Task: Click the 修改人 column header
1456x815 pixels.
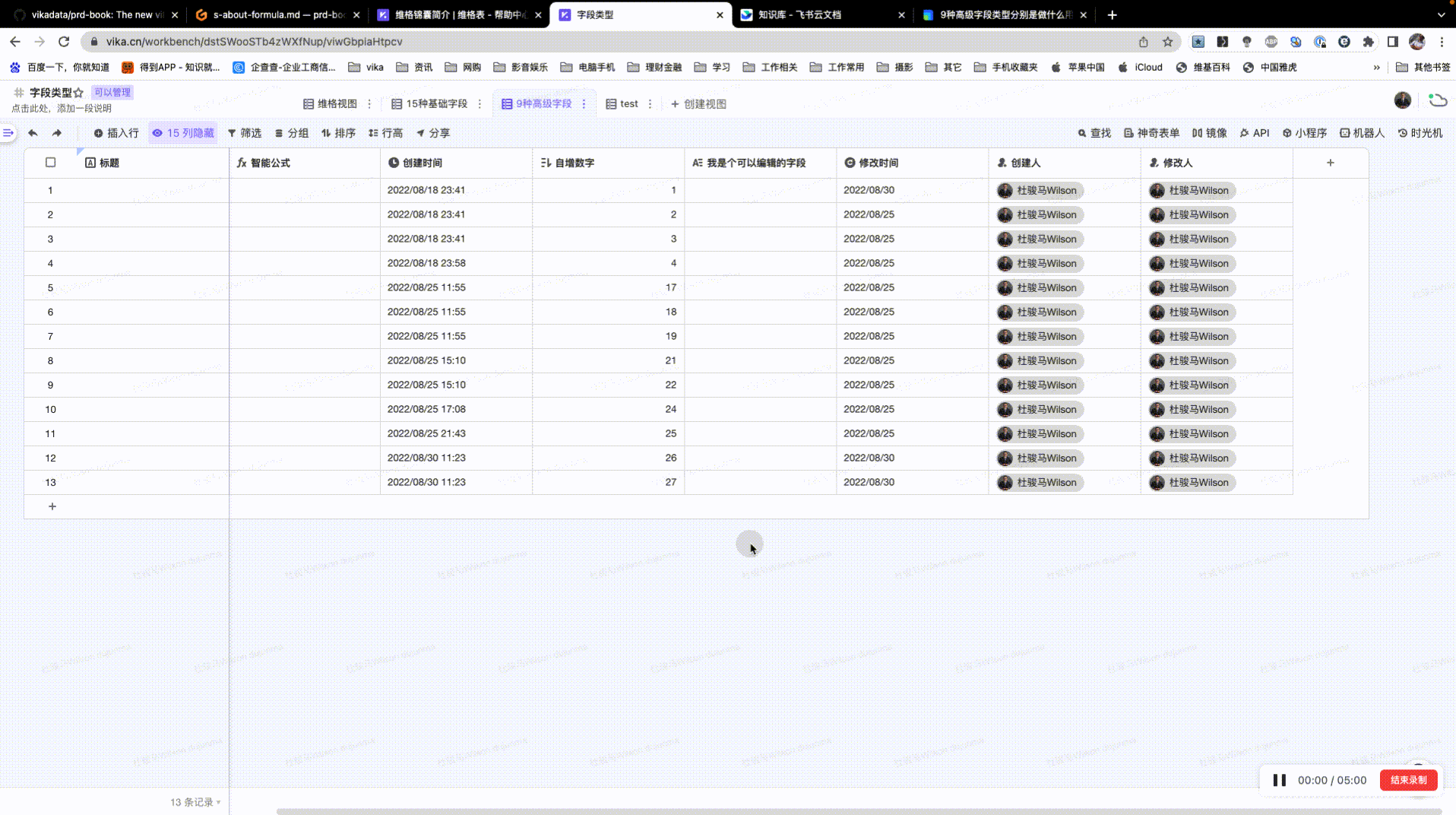Action: coord(1217,163)
